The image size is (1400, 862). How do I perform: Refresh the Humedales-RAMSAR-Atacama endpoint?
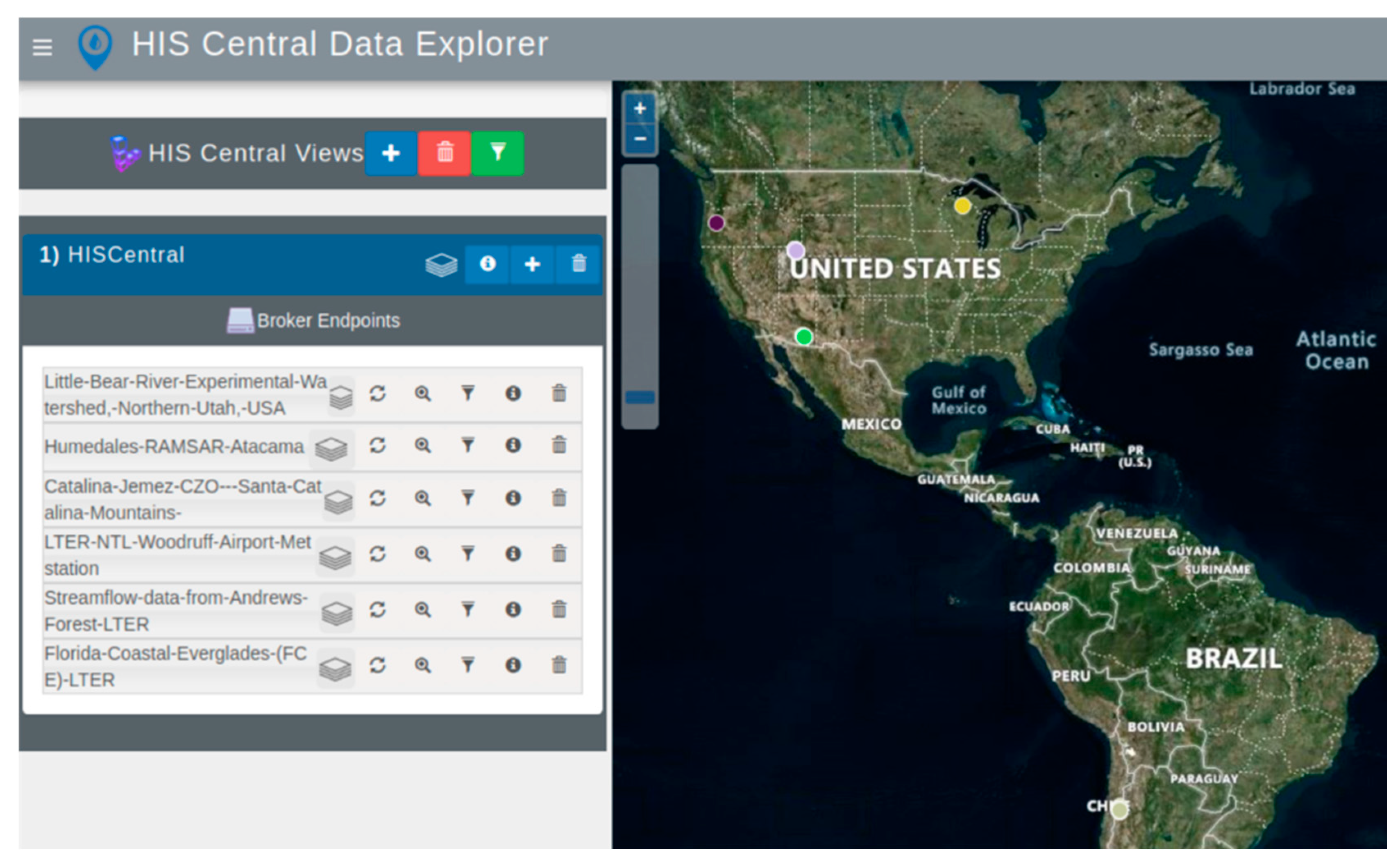point(377,445)
